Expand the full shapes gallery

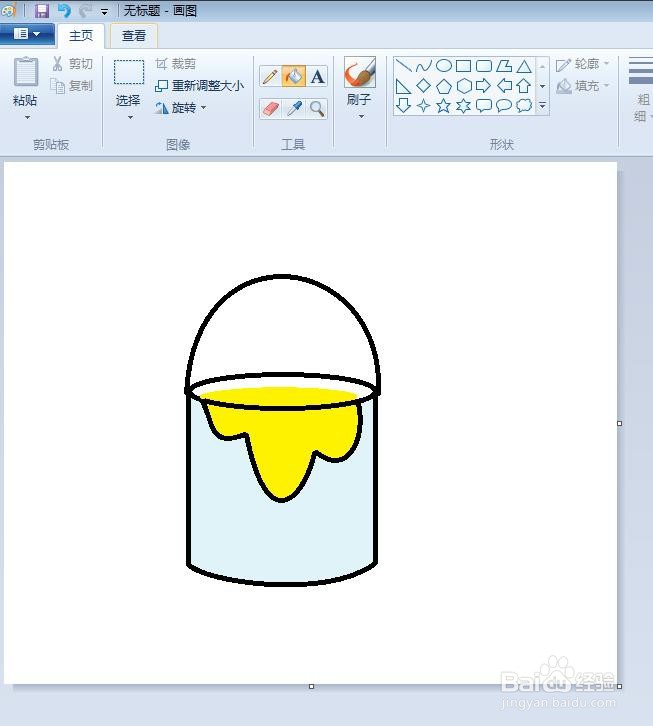click(542, 106)
